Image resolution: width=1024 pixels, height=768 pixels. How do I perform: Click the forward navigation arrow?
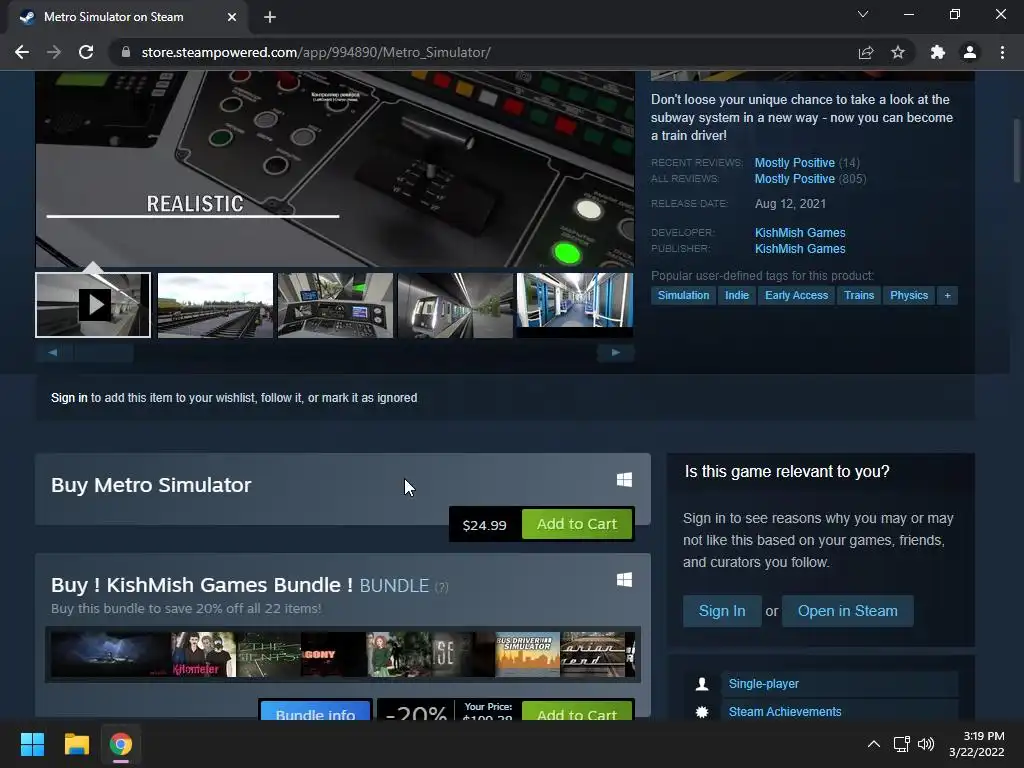point(54,52)
